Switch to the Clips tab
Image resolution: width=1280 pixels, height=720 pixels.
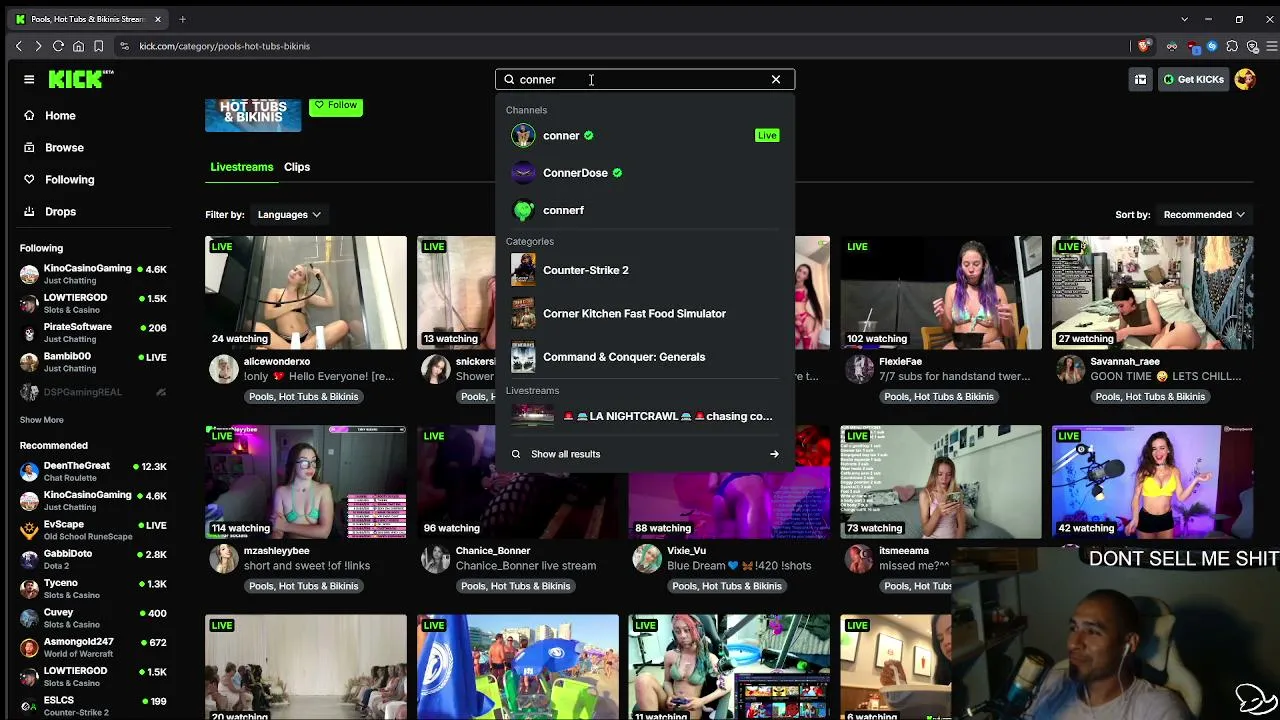coord(297,167)
